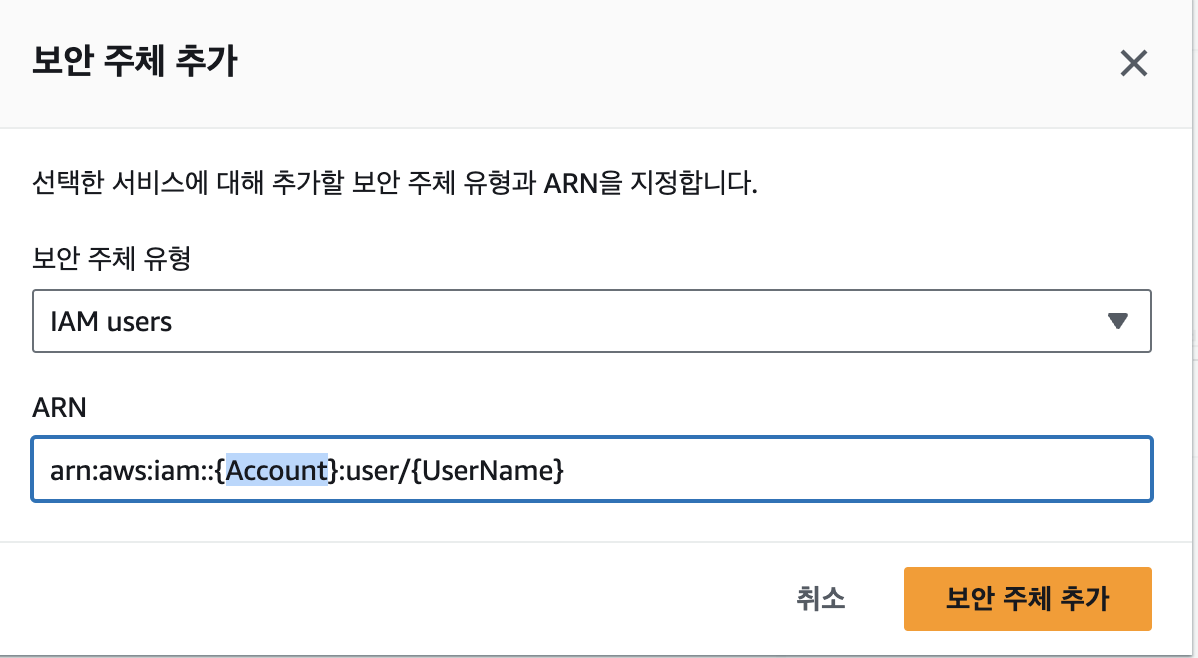Click empty space at end of ARN field

[x=900, y=468]
